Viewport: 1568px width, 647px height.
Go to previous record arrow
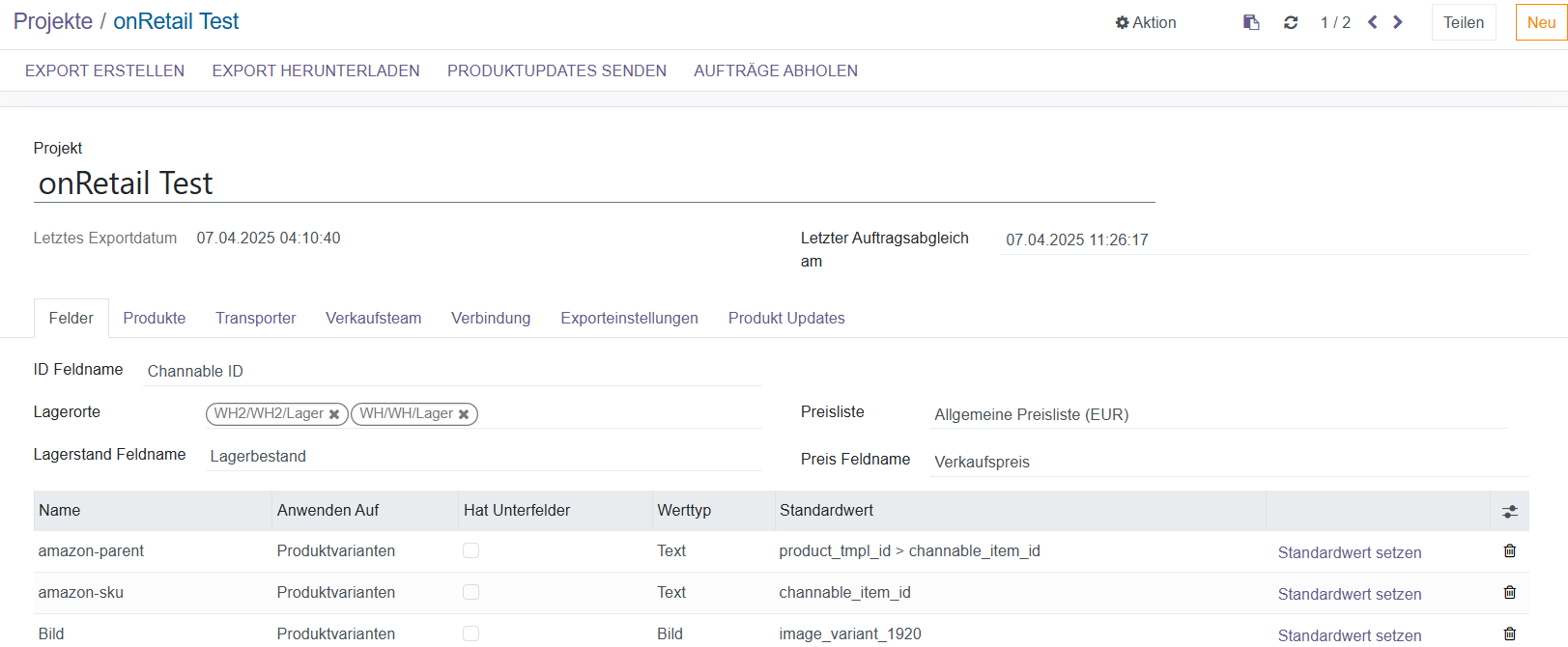[x=1372, y=22]
